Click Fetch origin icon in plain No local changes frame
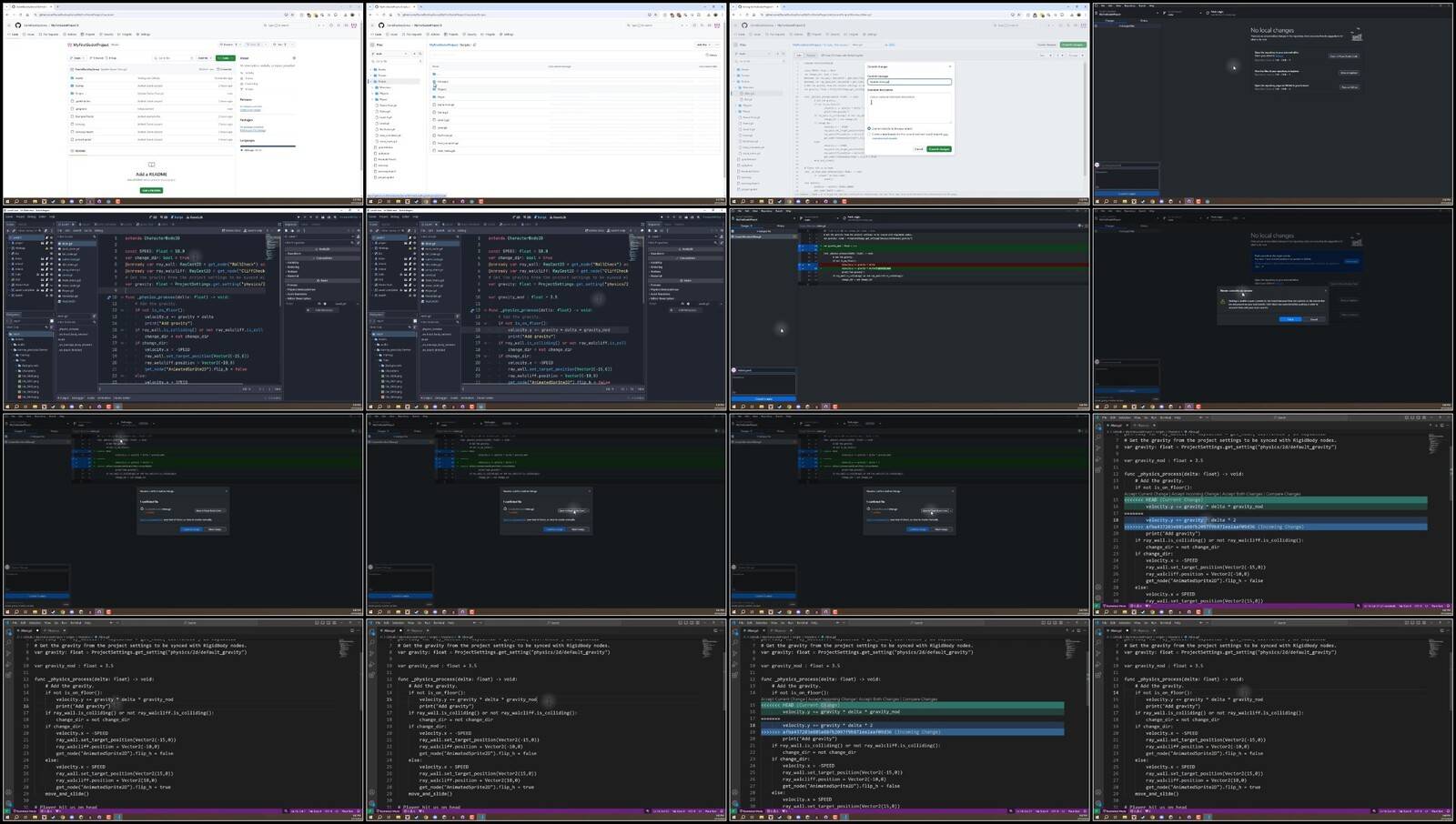This screenshot has width=1456, height=824. point(1208,13)
